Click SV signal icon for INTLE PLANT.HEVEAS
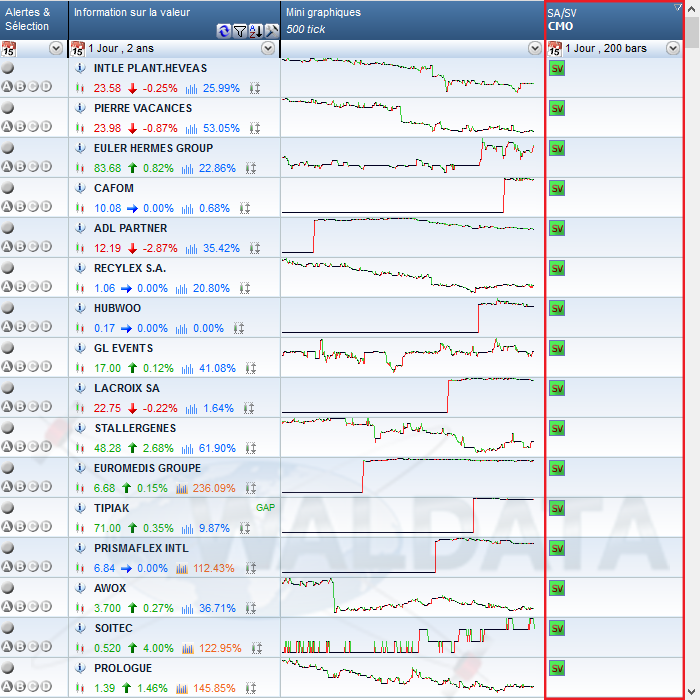The width and height of the screenshot is (700, 700). click(x=557, y=68)
